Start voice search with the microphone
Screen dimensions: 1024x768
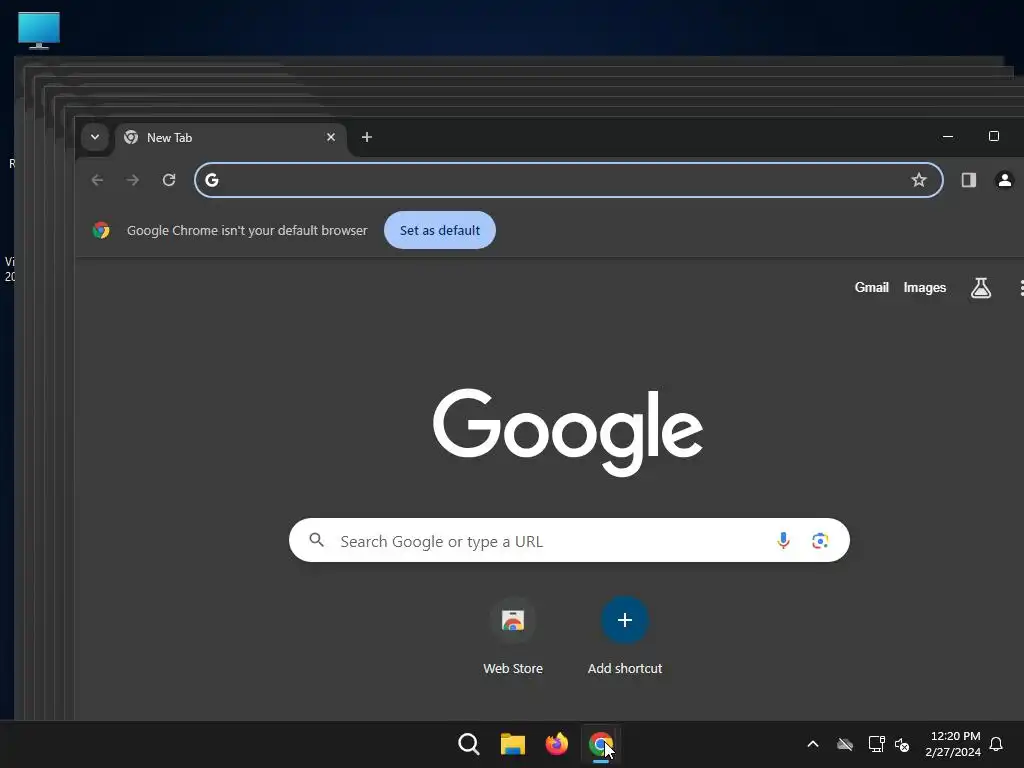[x=783, y=540]
